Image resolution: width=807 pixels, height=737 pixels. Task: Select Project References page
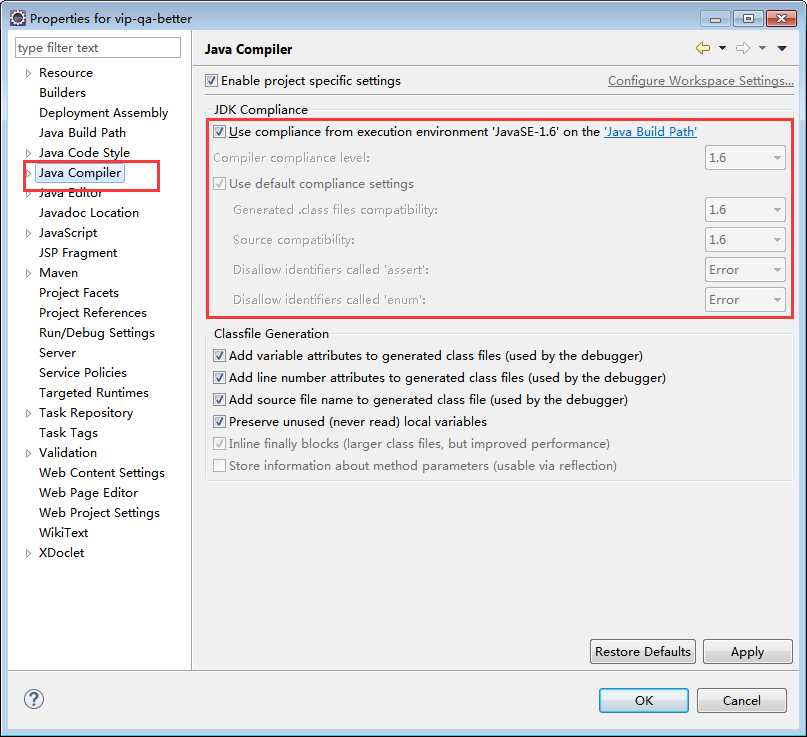coord(93,313)
